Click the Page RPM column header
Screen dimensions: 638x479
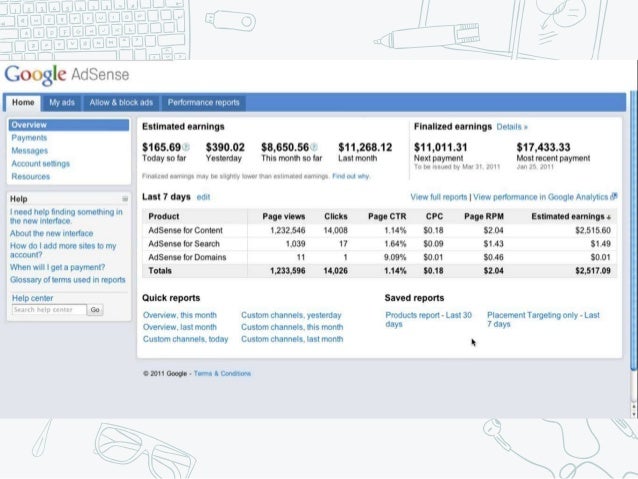(x=484, y=217)
